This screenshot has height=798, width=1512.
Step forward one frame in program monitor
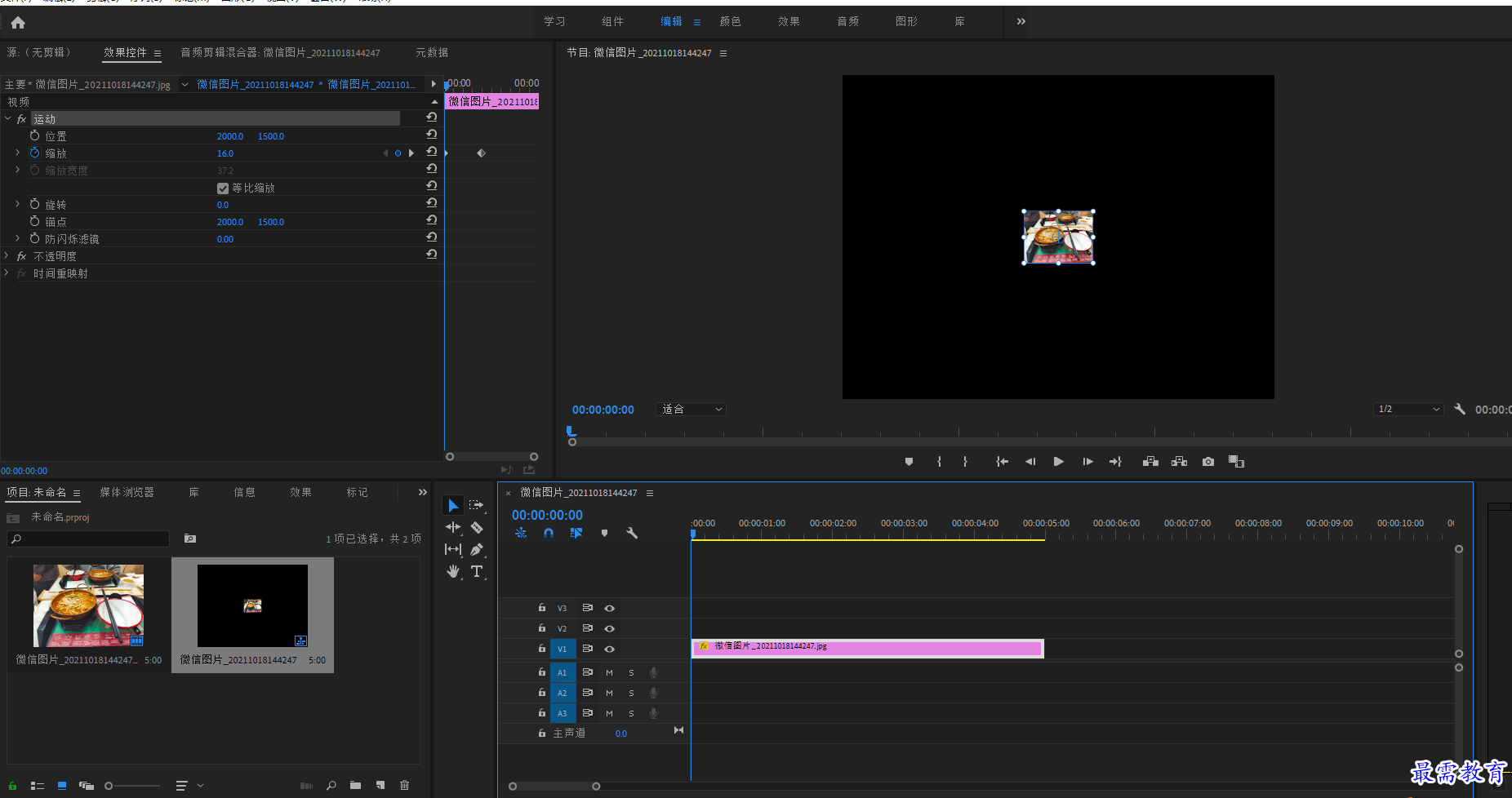[1087, 462]
